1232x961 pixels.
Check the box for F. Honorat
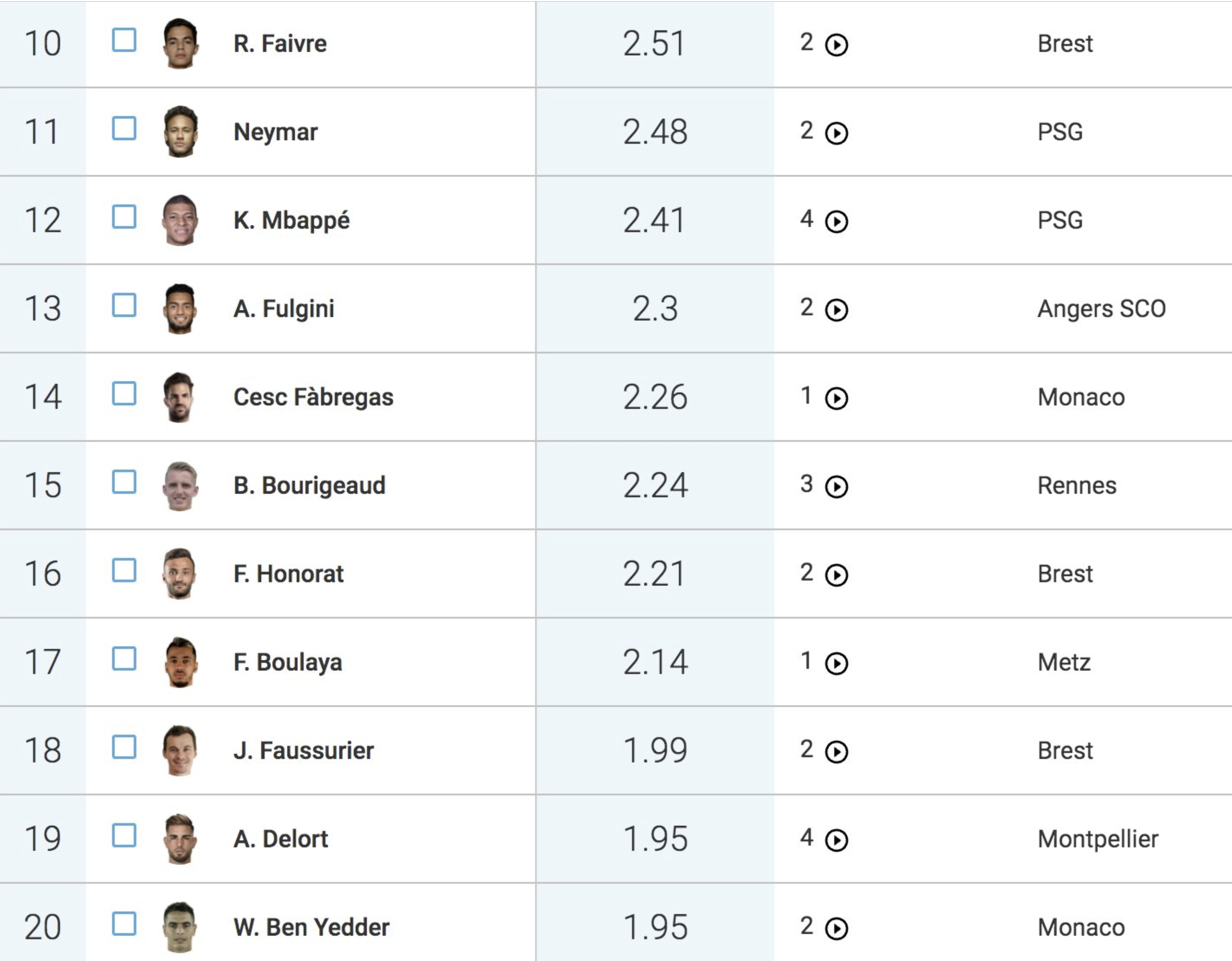coord(124,570)
